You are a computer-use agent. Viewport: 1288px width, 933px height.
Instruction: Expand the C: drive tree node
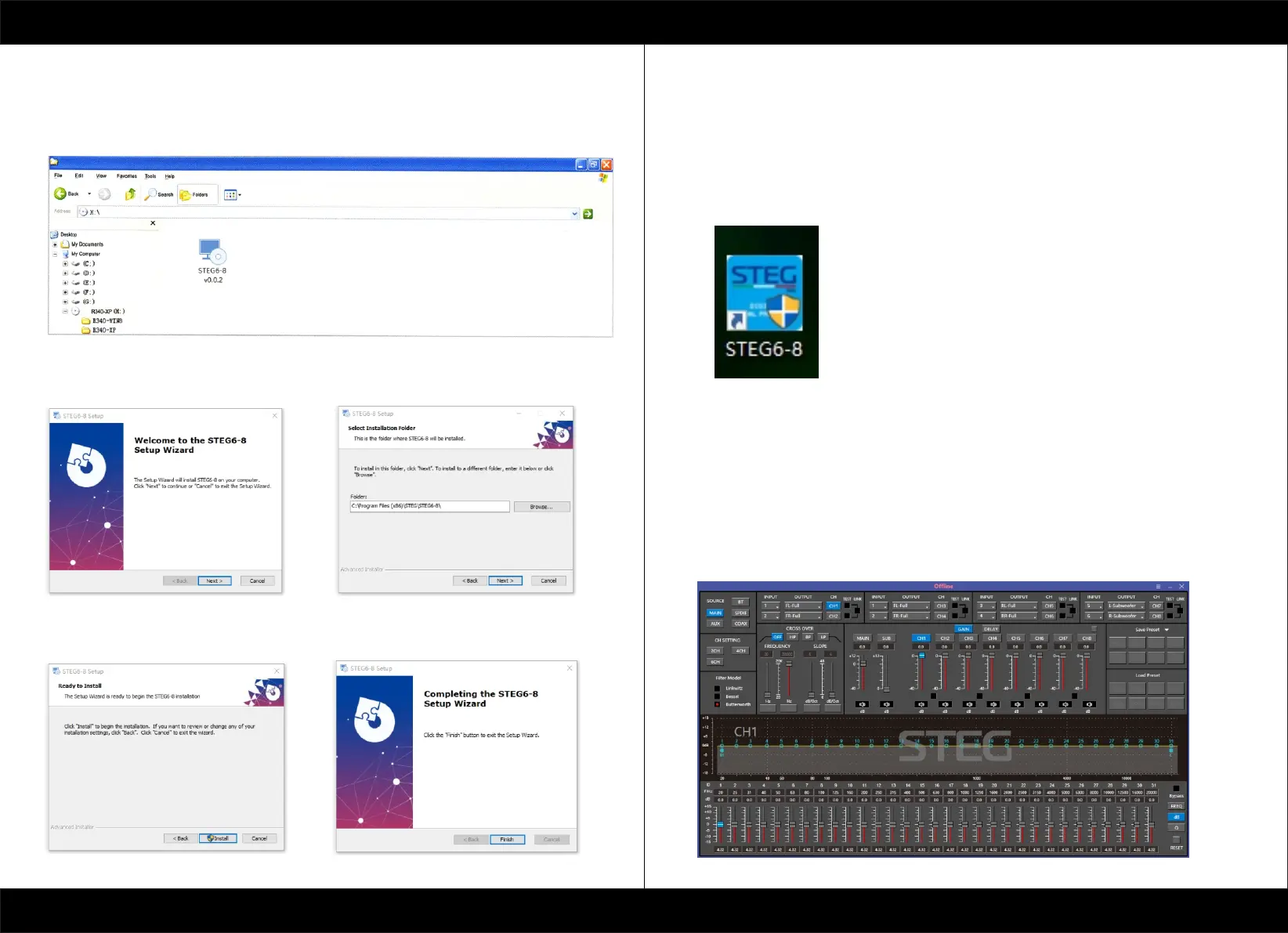click(x=65, y=264)
